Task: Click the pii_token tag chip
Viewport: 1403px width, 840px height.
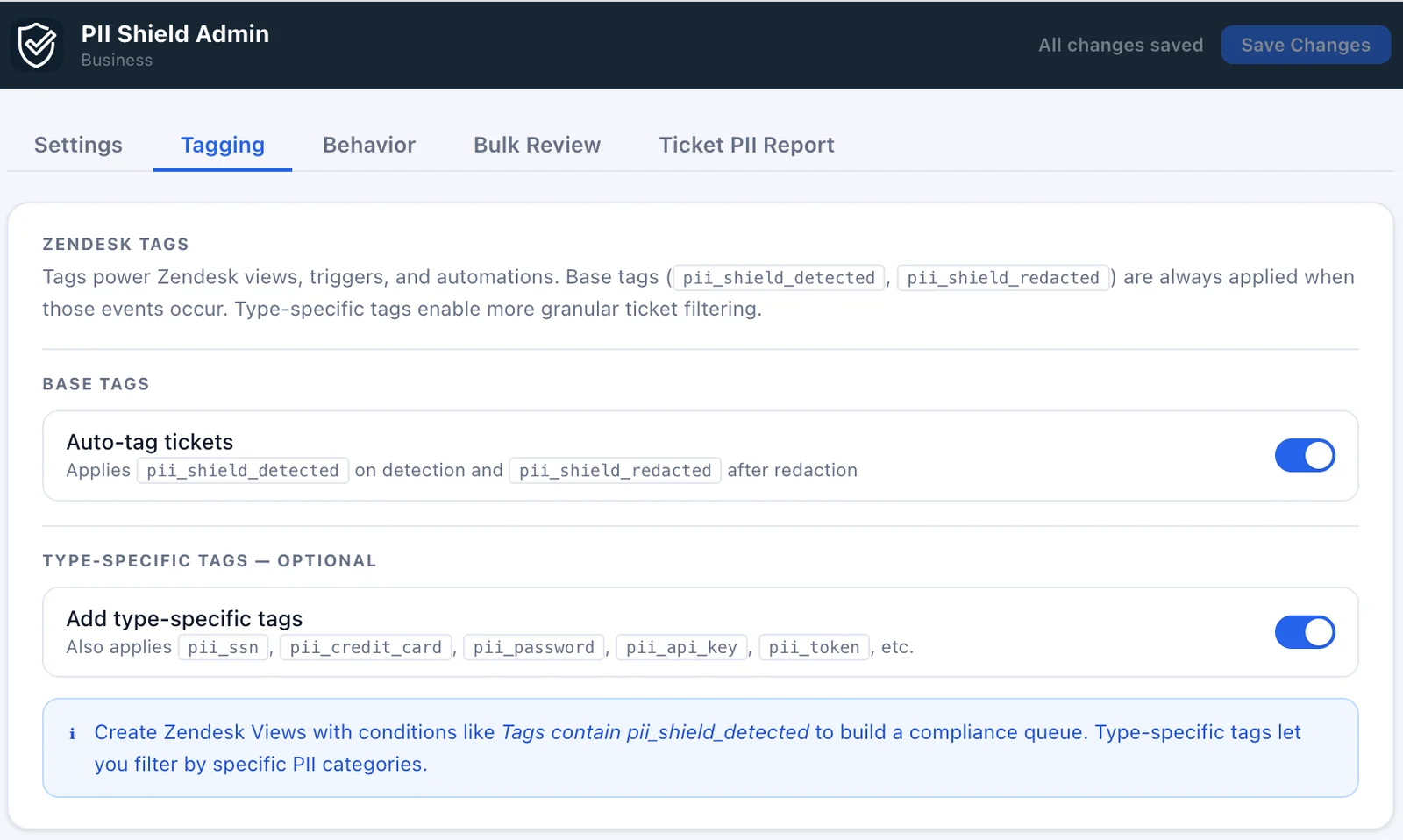Action: 815,647
